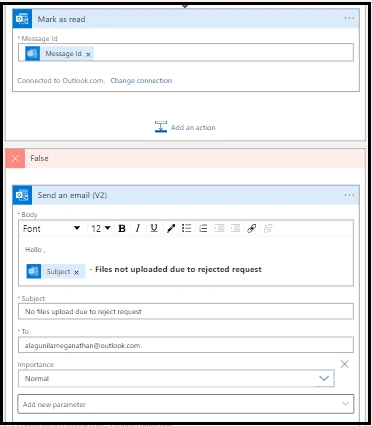The width and height of the screenshot is (372, 426).
Task: Click the To email address field
Action: 186,345
